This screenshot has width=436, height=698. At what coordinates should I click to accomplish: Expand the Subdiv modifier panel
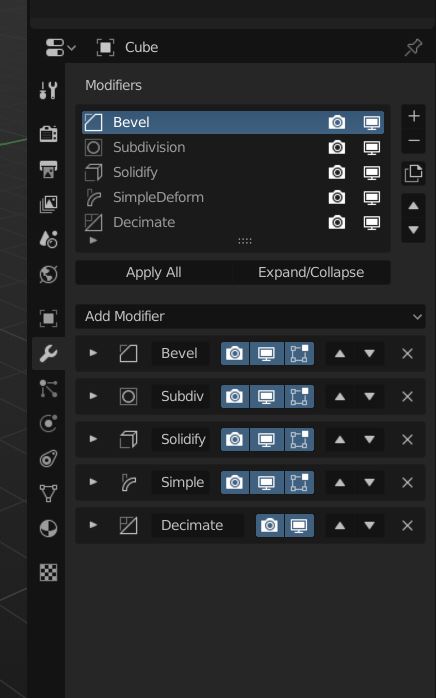93,396
